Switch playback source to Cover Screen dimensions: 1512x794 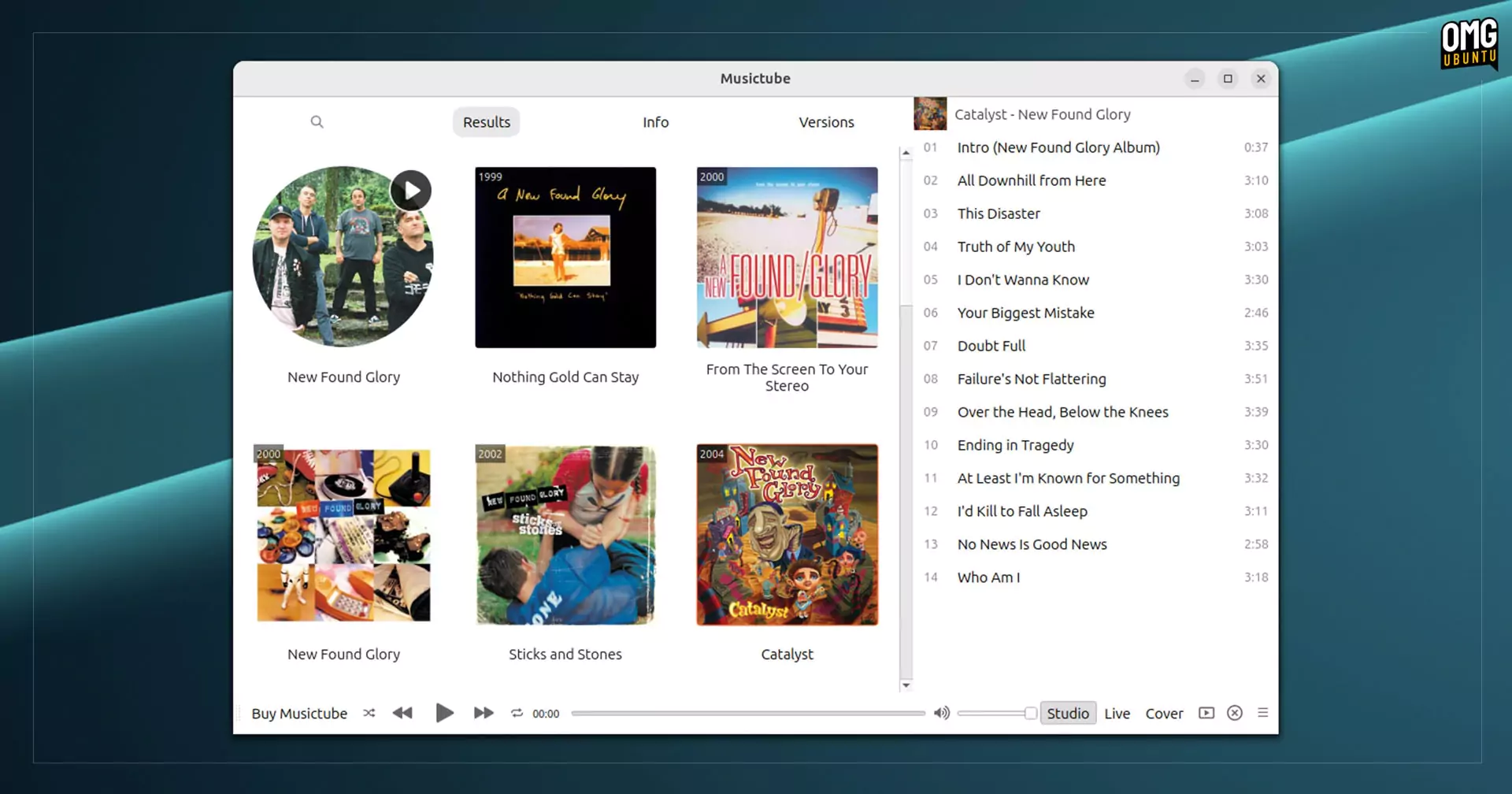click(x=1164, y=713)
